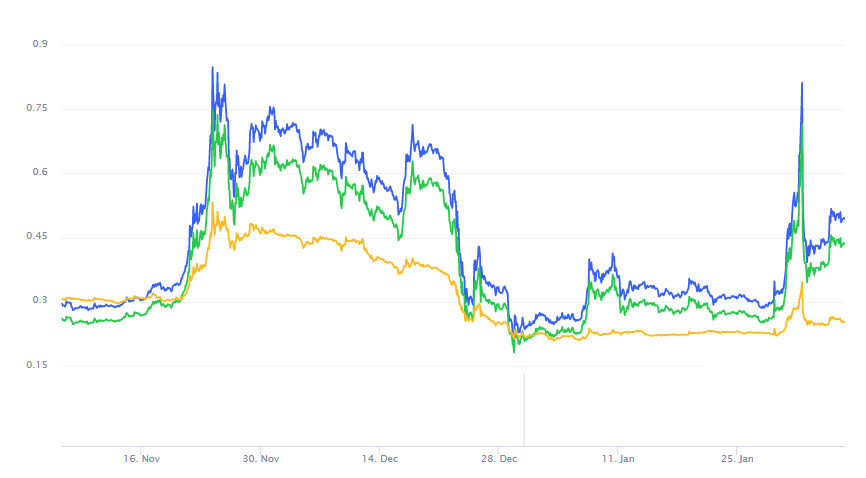Image resolution: width=866 pixels, height=478 pixels.
Task: Select the 0.45 y-axis value label
Action: pyautogui.click(x=40, y=237)
